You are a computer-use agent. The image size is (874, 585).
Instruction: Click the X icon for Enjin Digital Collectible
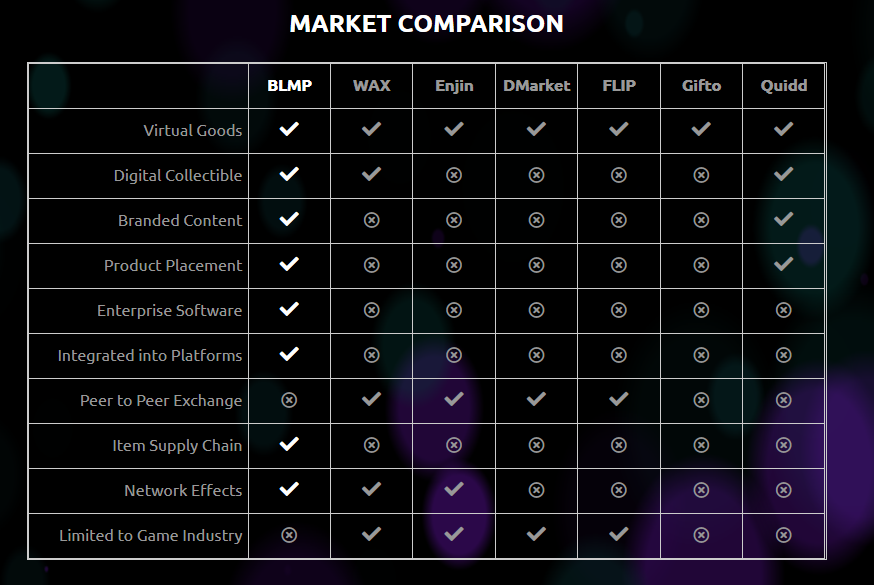[x=454, y=175]
